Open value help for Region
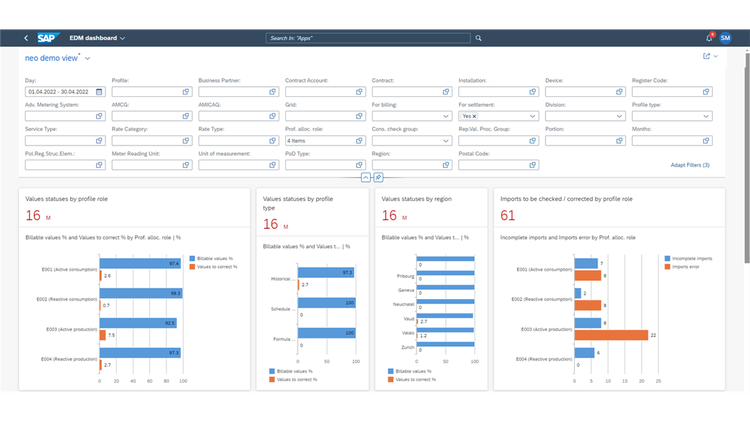Image resolution: width=750 pixels, height=422 pixels. [x=446, y=165]
